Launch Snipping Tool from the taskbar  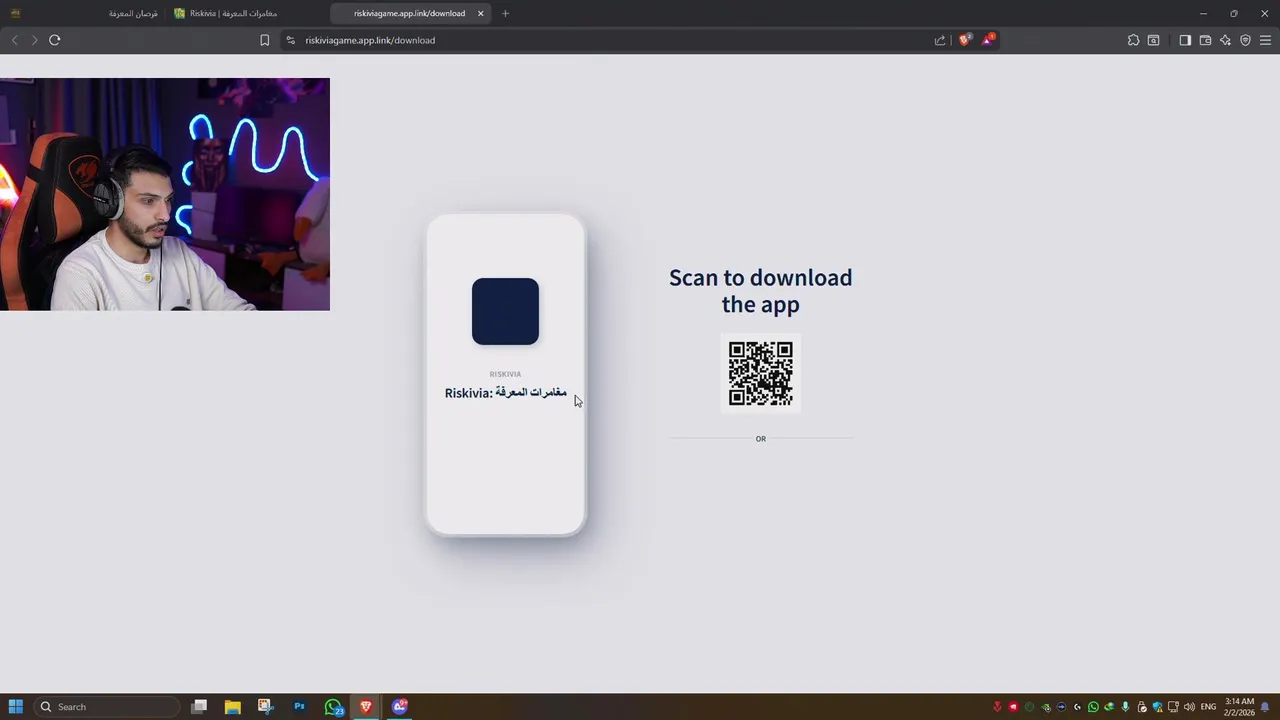(265, 706)
